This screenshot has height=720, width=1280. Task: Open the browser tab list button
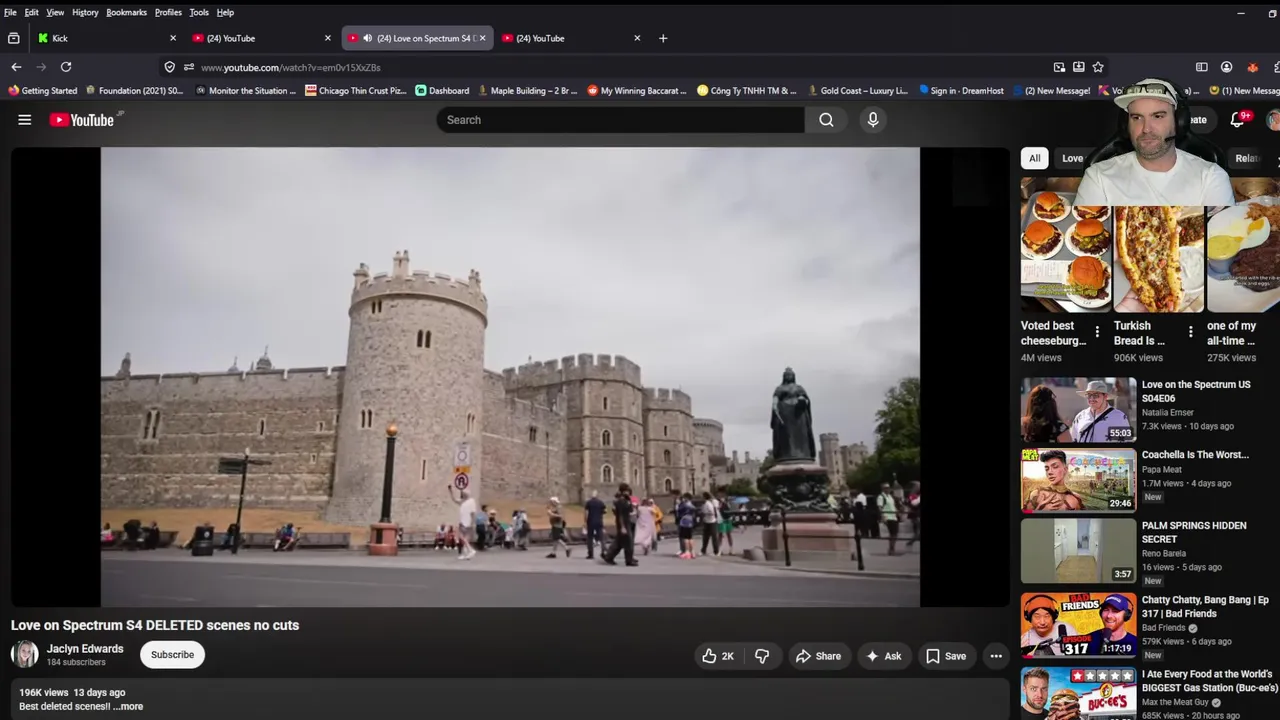tap(13, 38)
